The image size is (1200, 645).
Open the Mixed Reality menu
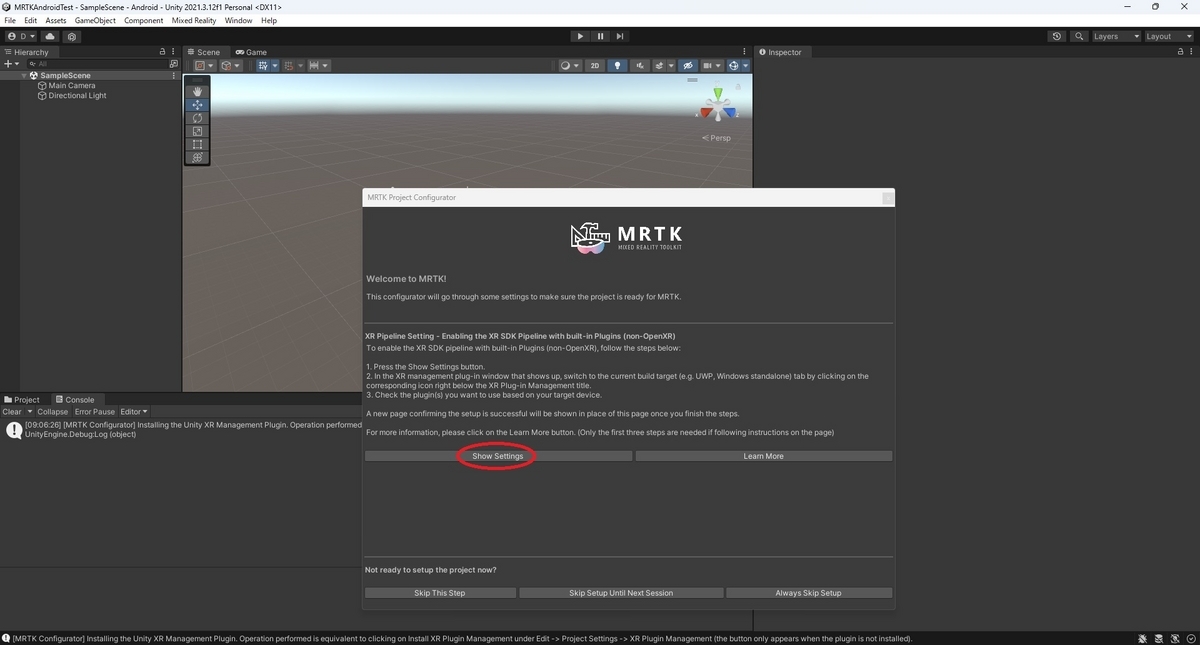click(x=195, y=20)
